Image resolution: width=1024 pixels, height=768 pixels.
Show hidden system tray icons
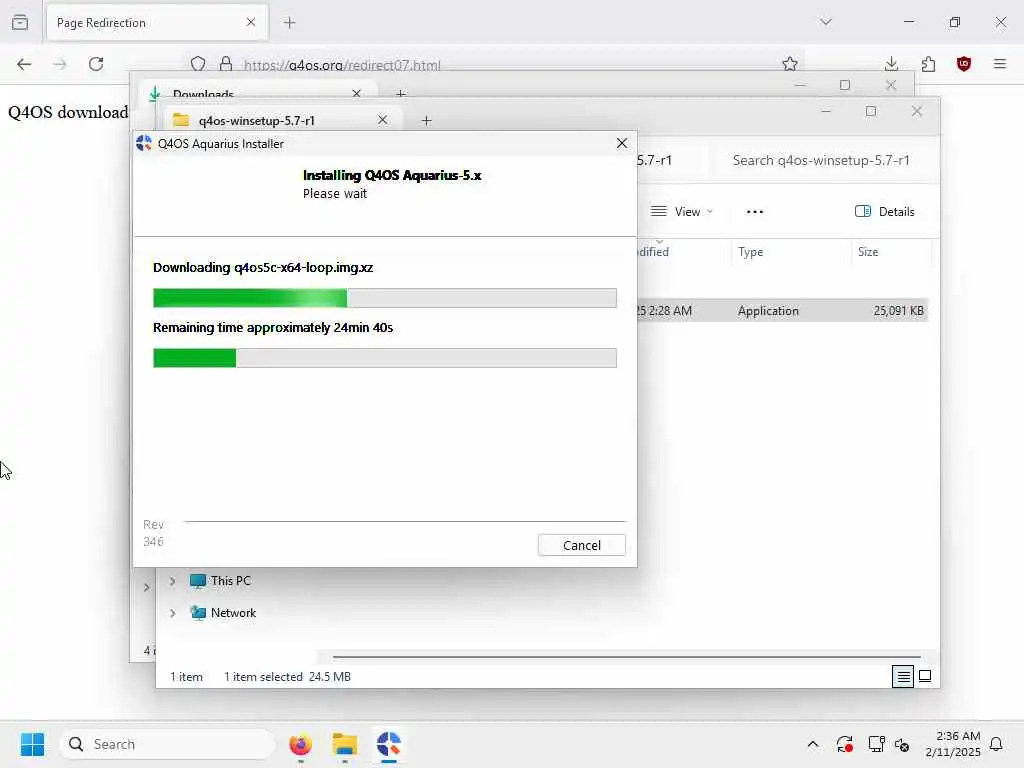(813, 744)
